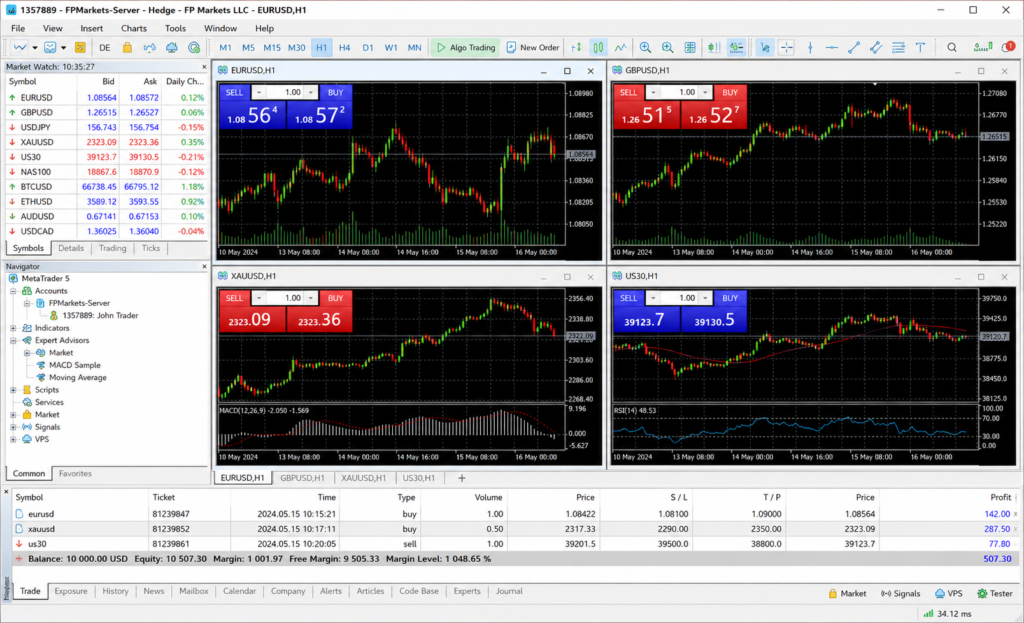Click the zoom in magnifier icon

[645, 48]
